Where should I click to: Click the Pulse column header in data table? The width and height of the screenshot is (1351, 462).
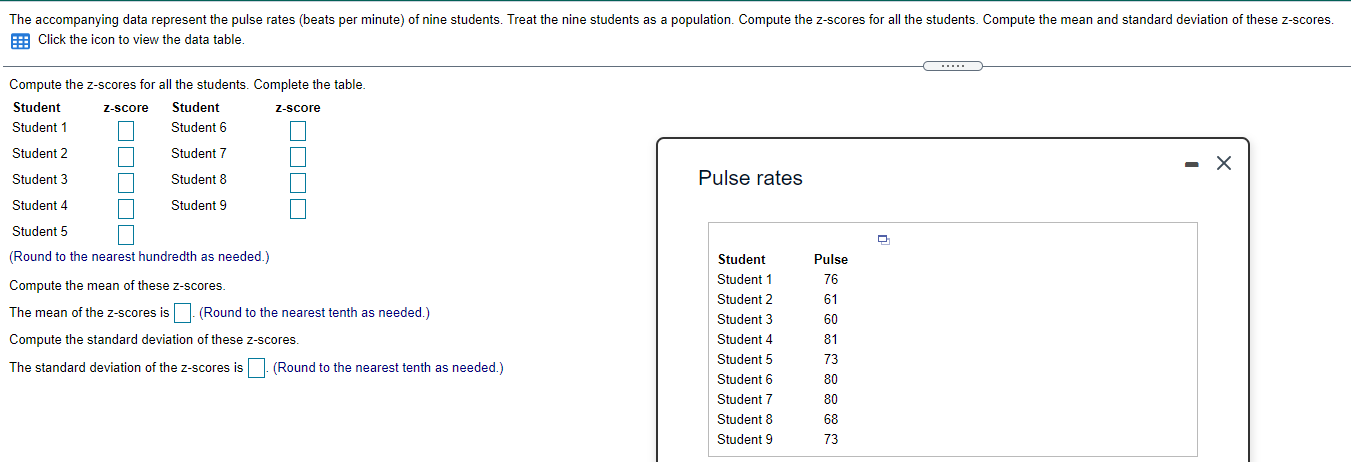pyautogui.click(x=831, y=260)
